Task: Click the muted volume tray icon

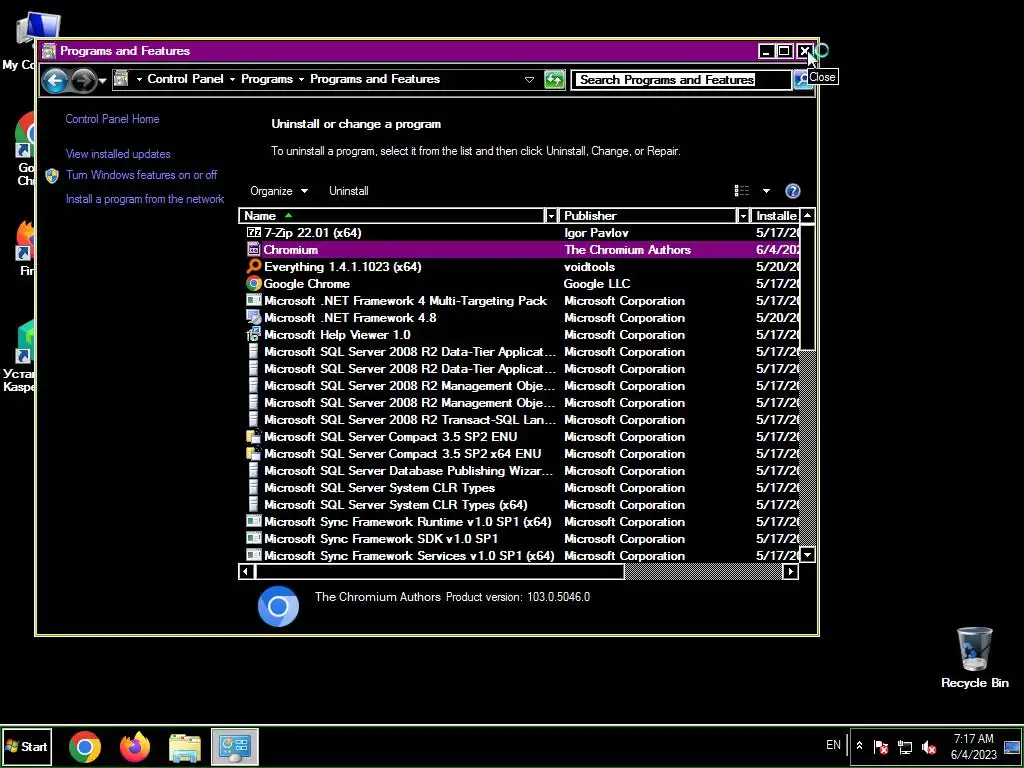Action: 928,746
